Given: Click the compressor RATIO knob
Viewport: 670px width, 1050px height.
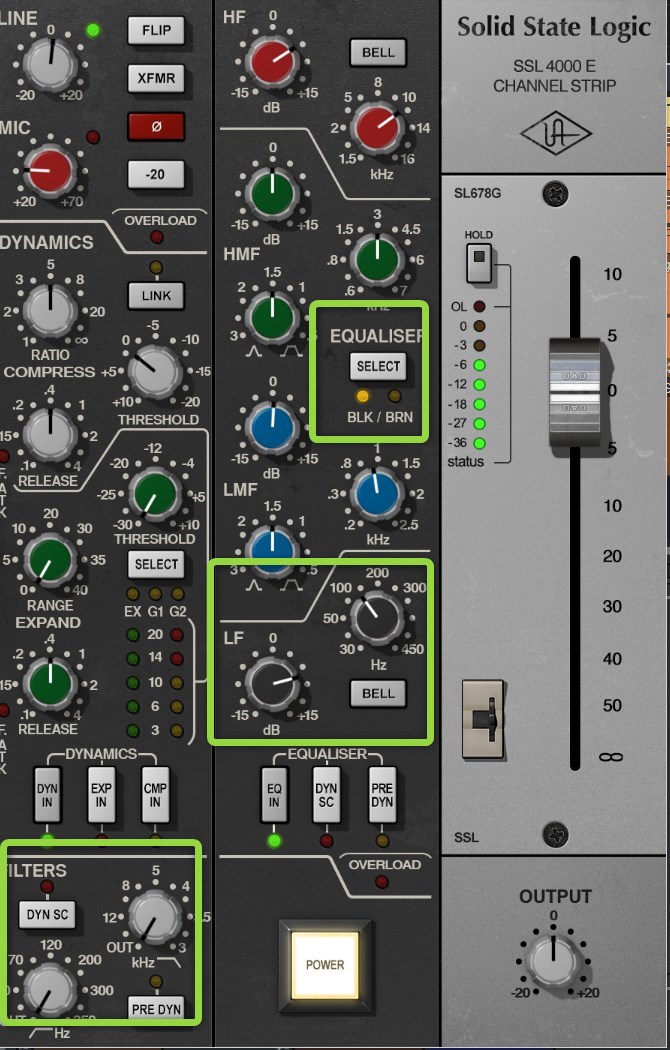Looking at the screenshot, I should pyautogui.click(x=50, y=310).
